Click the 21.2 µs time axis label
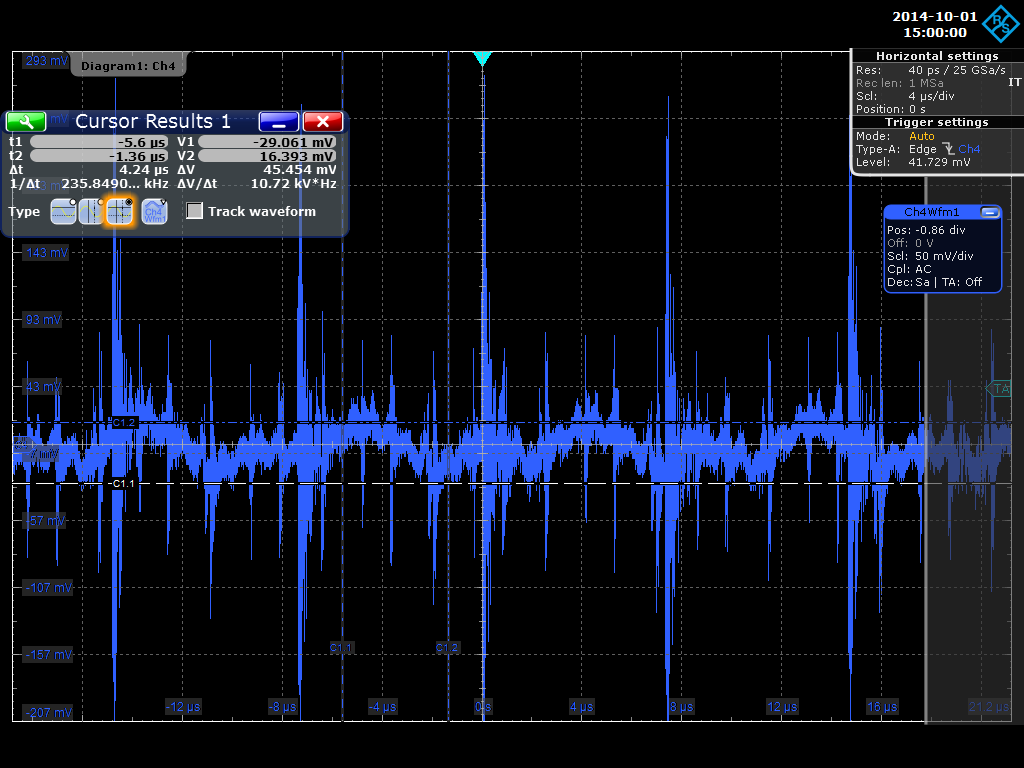 coord(989,707)
